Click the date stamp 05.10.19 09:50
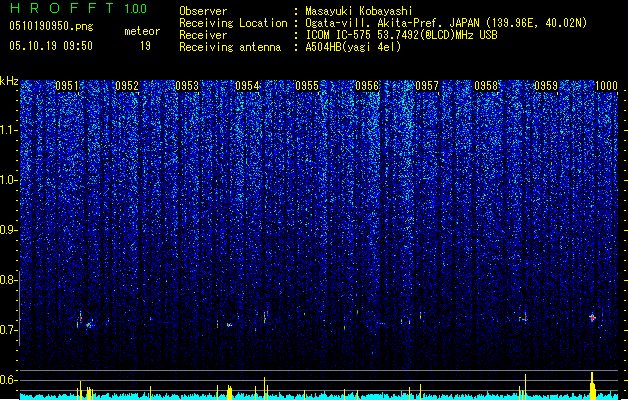Image resolution: width=629 pixels, height=400 pixels. (51, 46)
